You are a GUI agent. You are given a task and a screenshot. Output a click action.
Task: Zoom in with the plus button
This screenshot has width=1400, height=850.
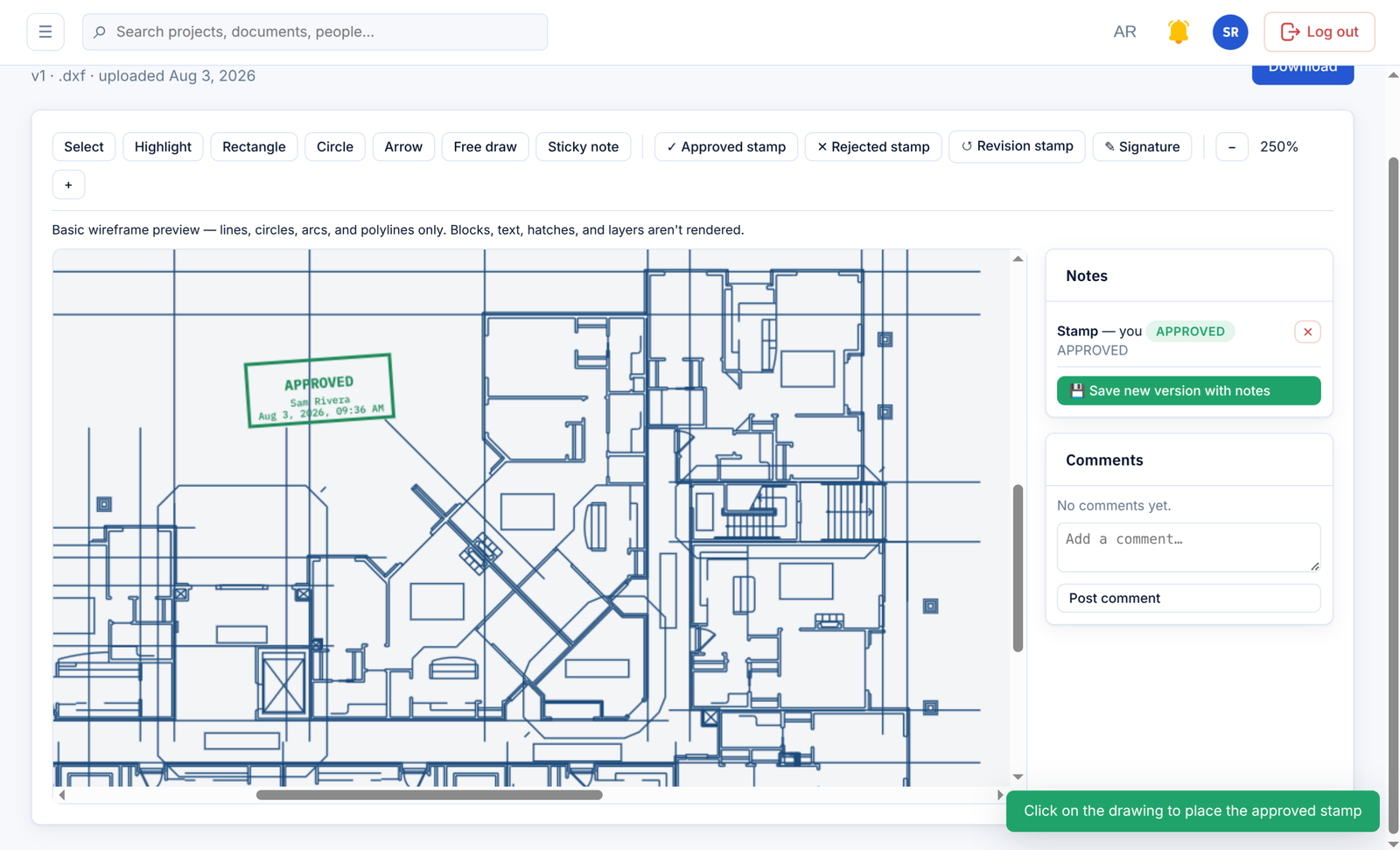point(68,185)
